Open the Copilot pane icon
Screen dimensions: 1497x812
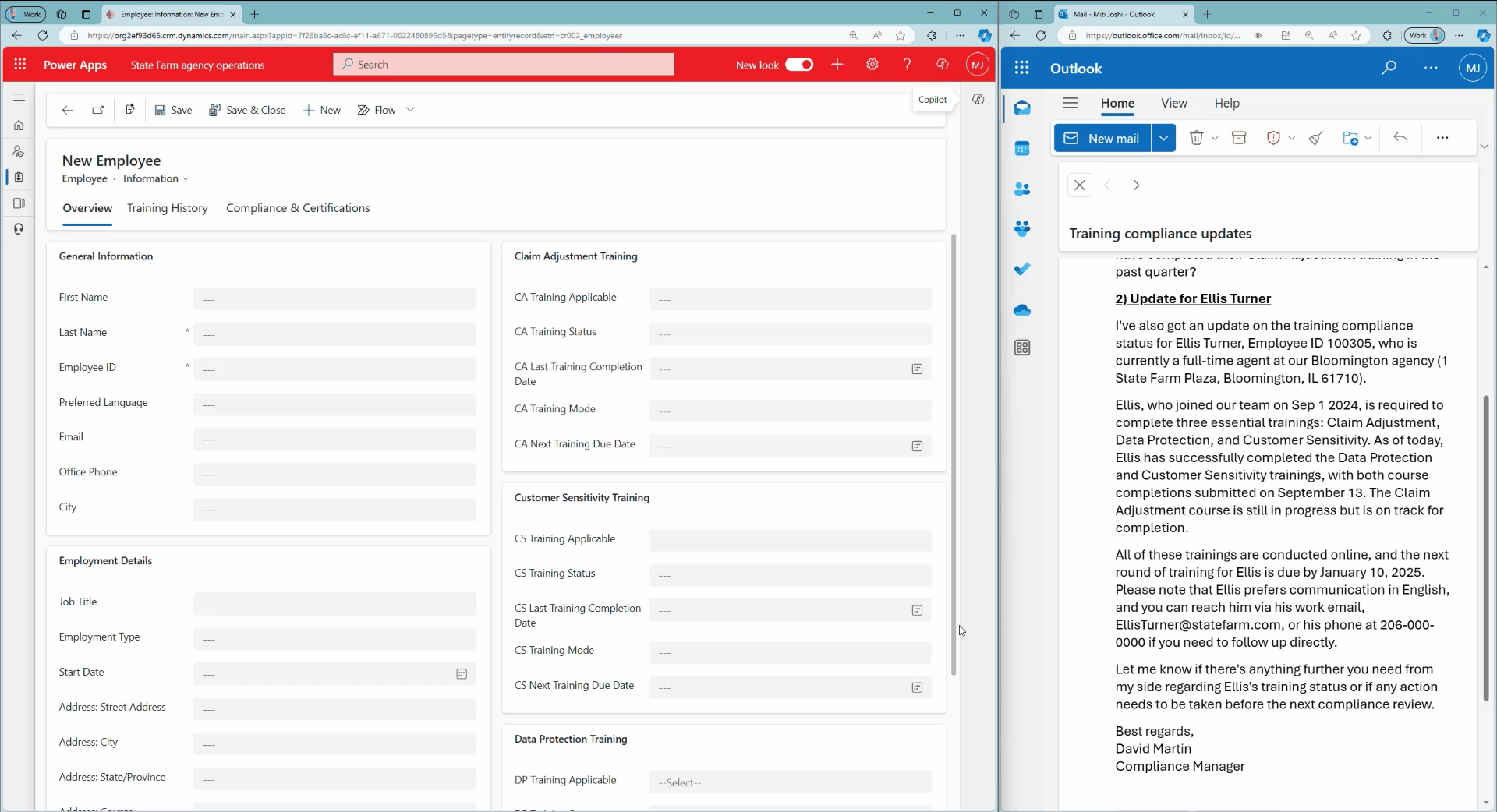pyautogui.click(x=978, y=99)
